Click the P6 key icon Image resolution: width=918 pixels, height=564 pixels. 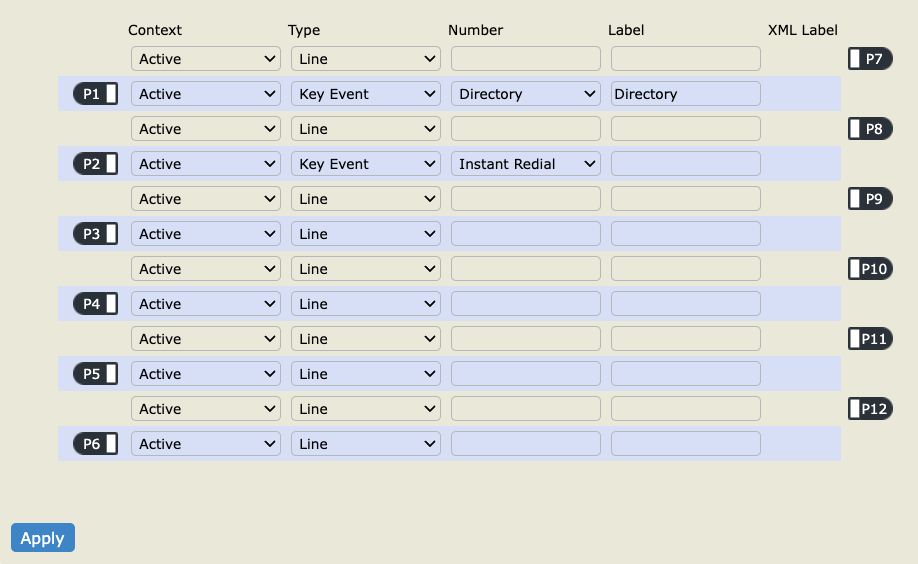[95, 444]
